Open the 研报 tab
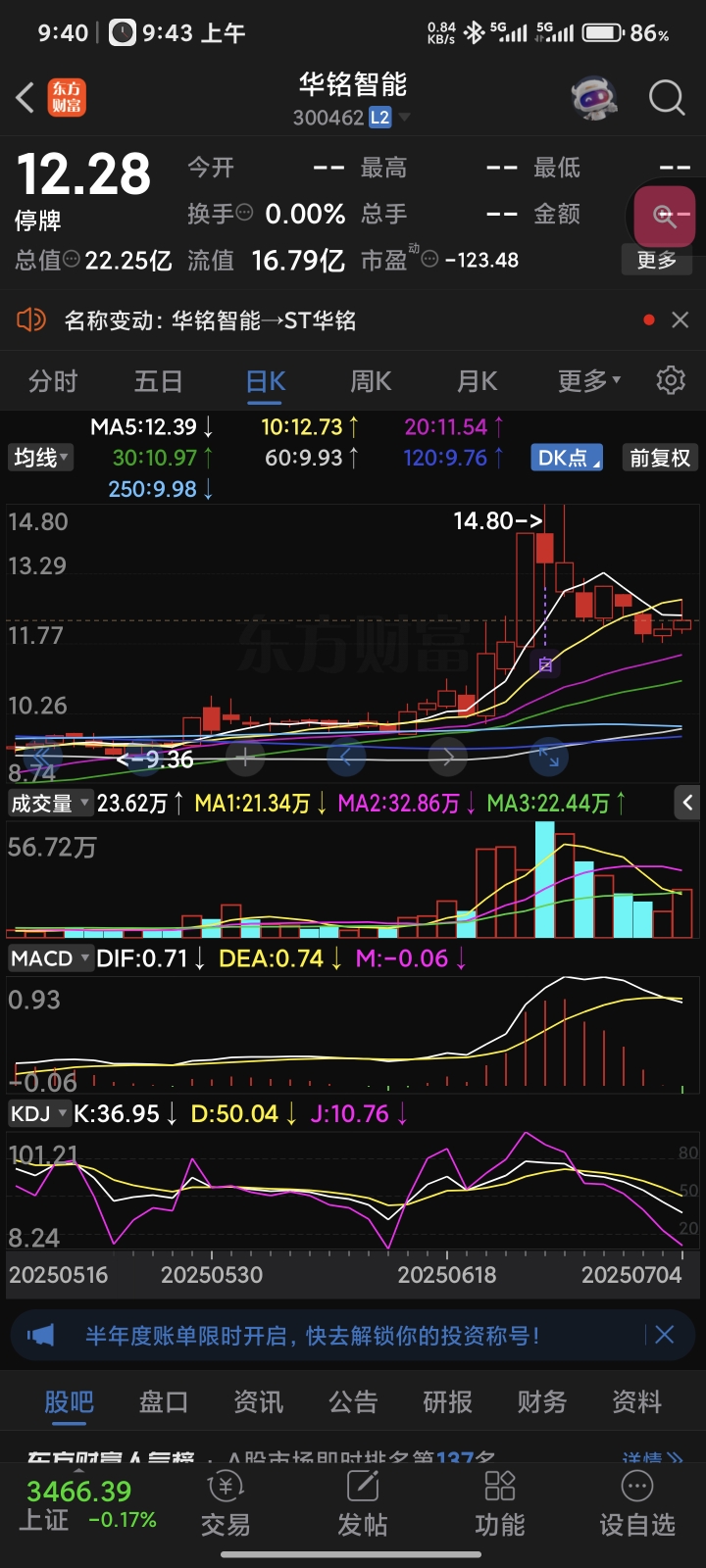Screen dimensions: 706x1568 point(448,1401)
